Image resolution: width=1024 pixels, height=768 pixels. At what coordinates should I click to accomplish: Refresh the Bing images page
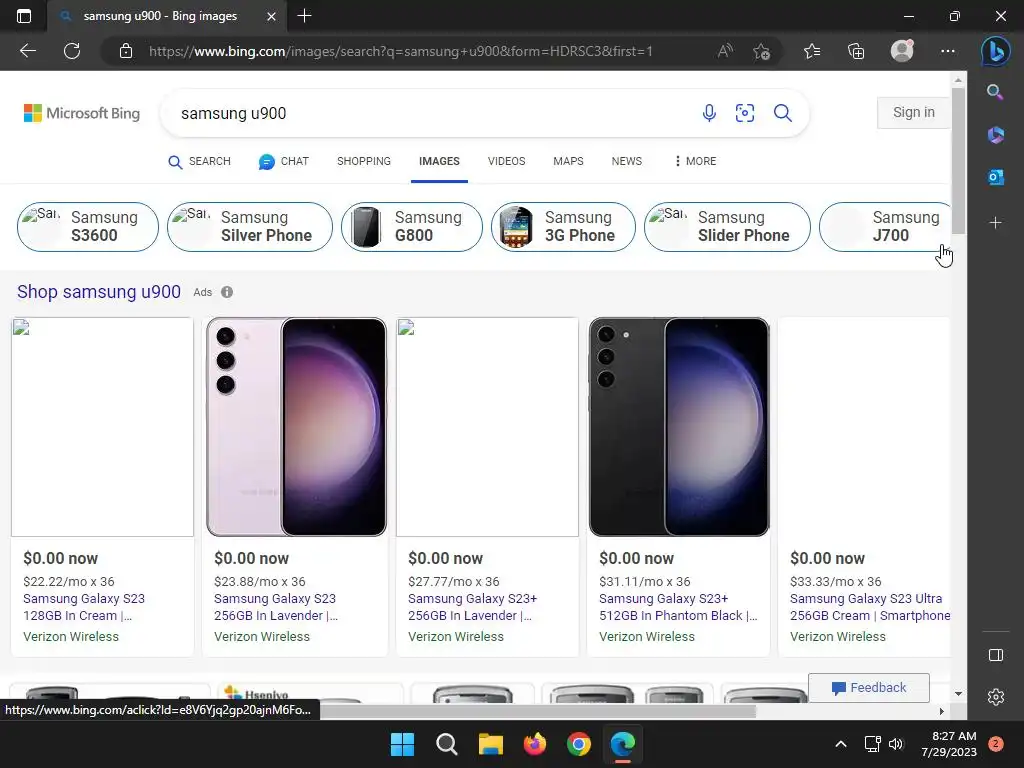[72, 51]
